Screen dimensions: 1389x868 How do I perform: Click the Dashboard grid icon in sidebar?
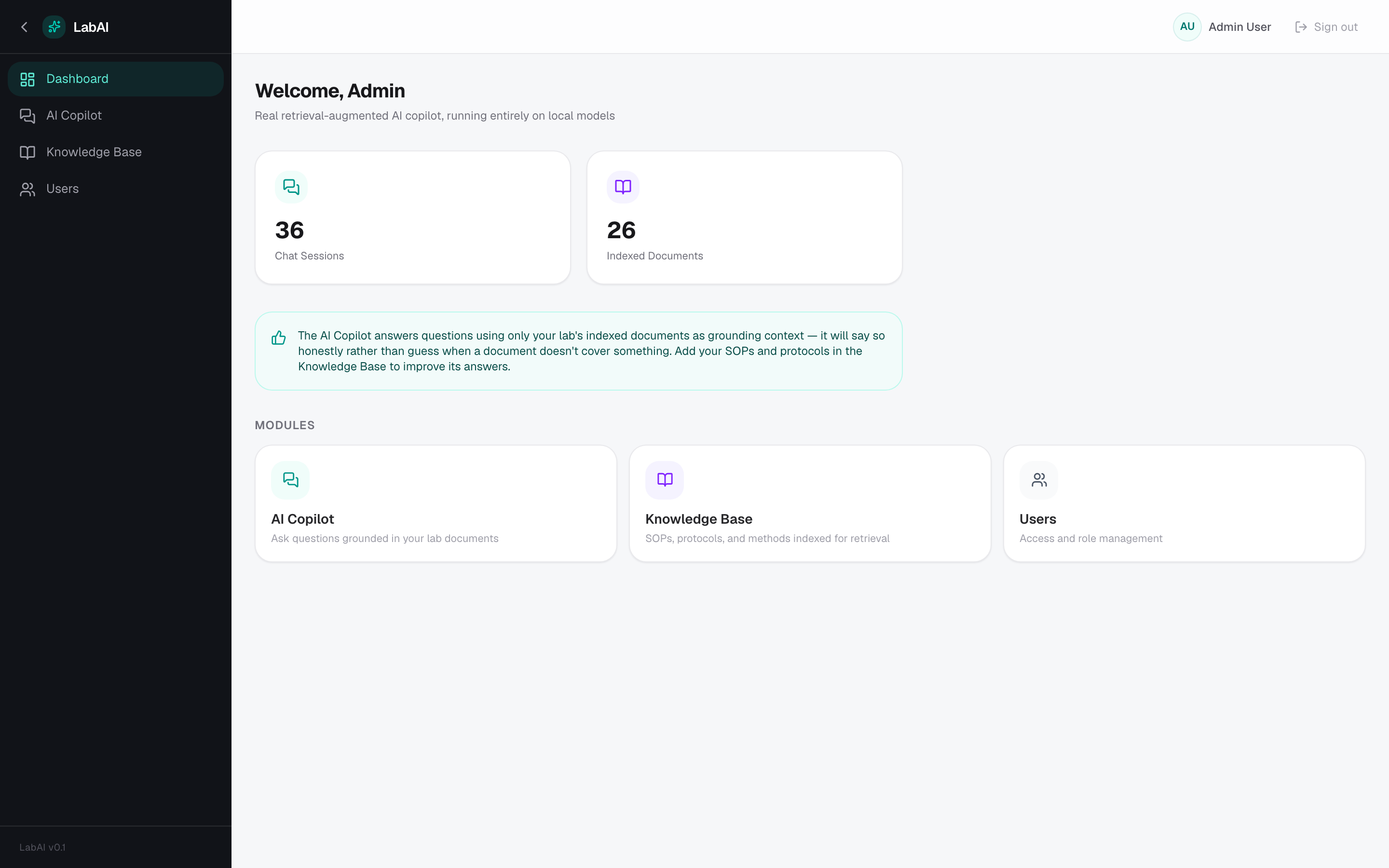(x=27, y=79)
